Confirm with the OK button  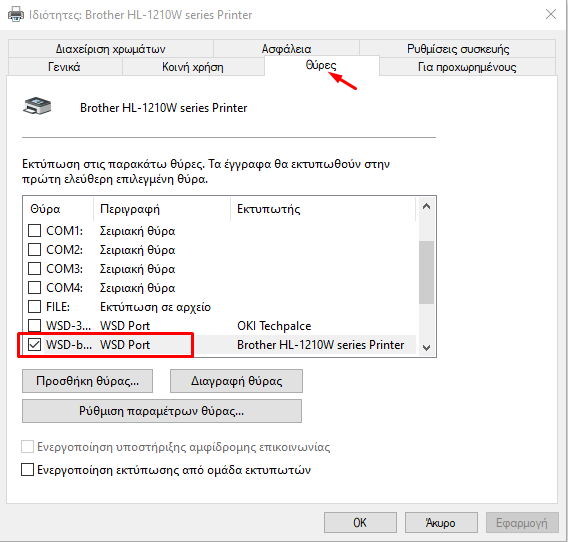[360, 522]
